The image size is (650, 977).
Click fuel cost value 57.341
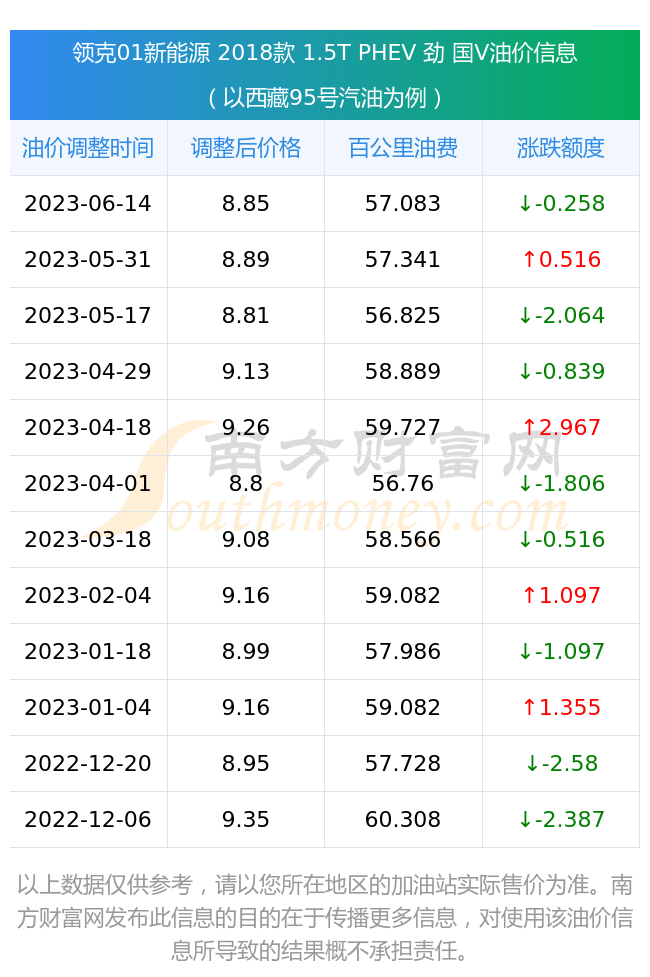(403, 259)
